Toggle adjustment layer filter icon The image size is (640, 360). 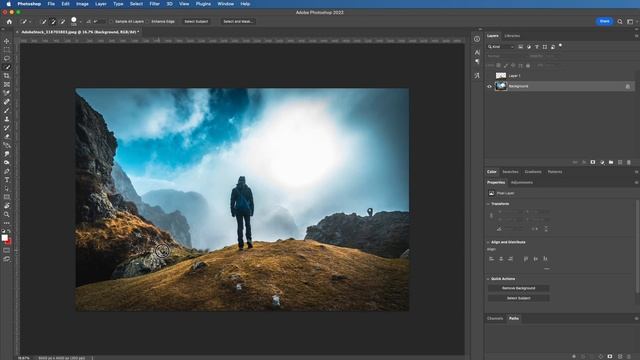tap(529, 47)
